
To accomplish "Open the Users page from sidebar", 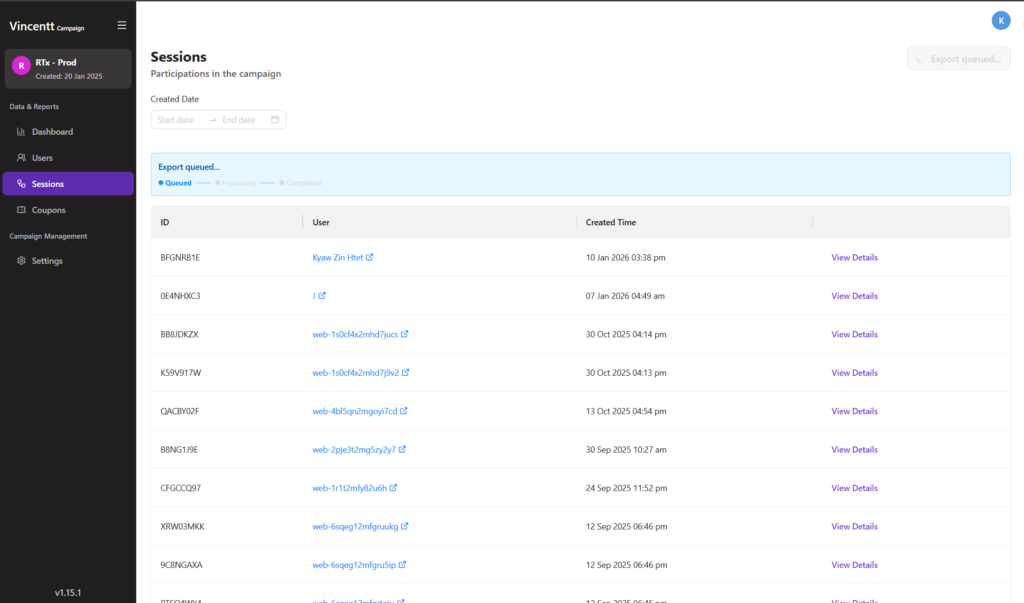I will pos(42,158).
